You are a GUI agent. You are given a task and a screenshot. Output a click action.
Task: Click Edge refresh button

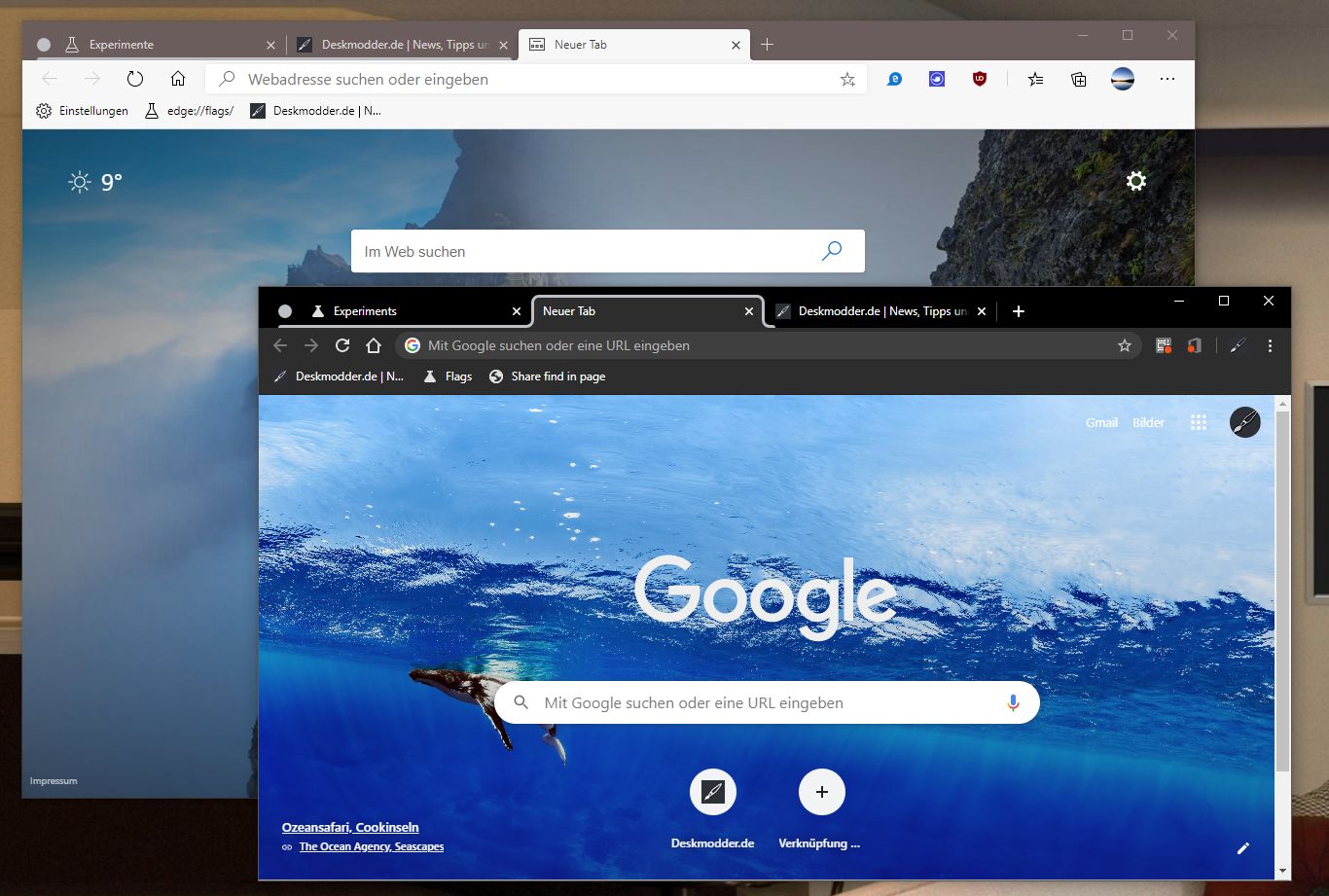135,79
